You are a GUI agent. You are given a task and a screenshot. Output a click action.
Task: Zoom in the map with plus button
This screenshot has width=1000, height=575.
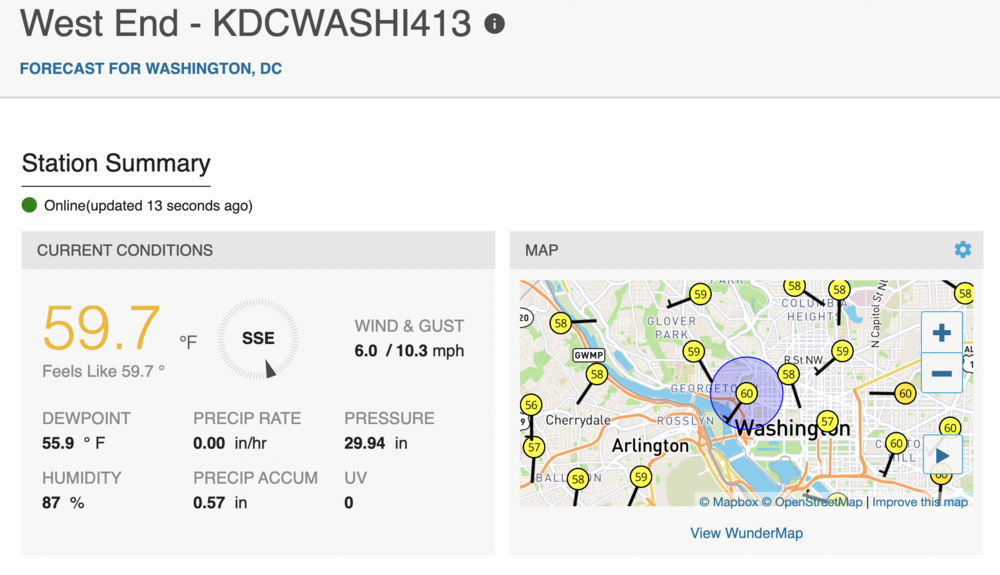point(941,333)
